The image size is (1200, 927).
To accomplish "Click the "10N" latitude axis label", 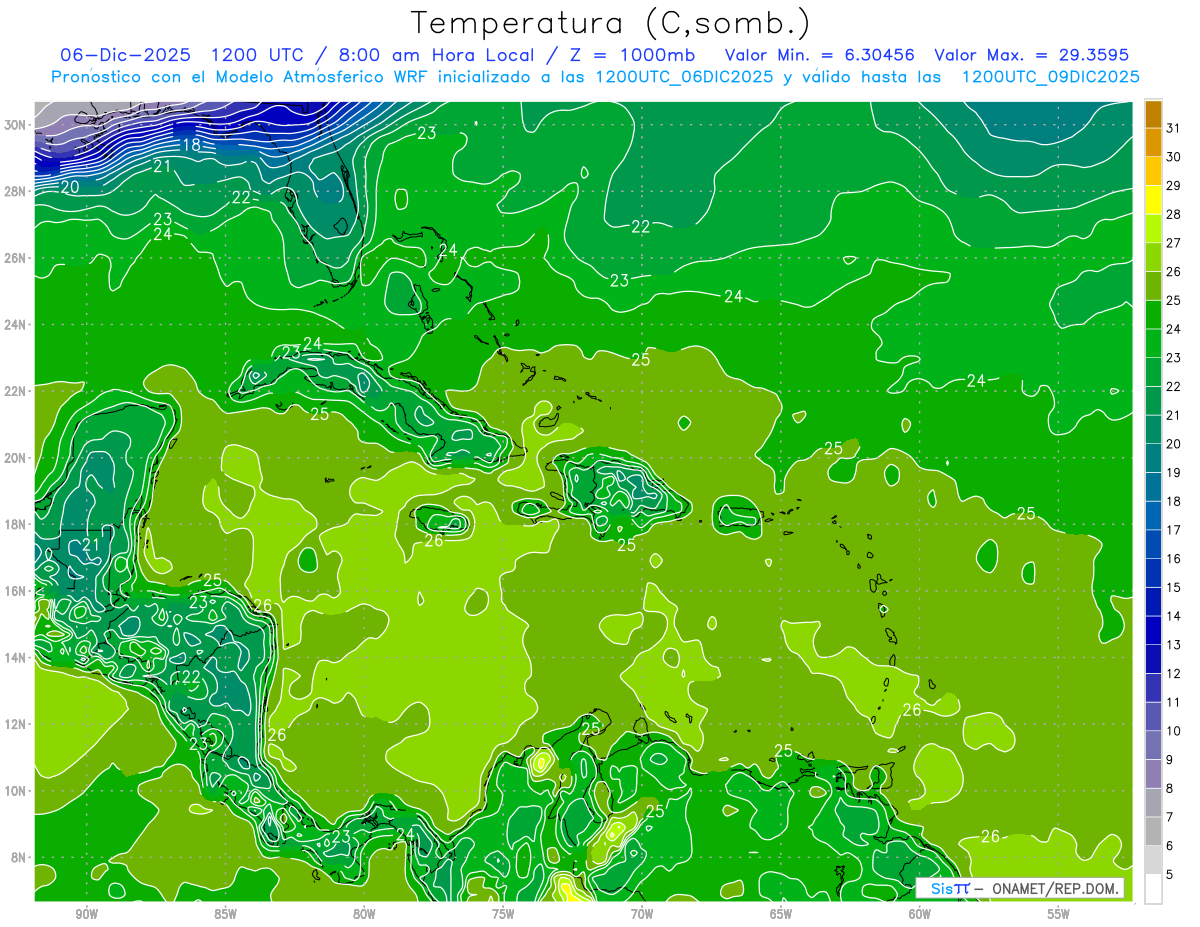I will point(17,791).
